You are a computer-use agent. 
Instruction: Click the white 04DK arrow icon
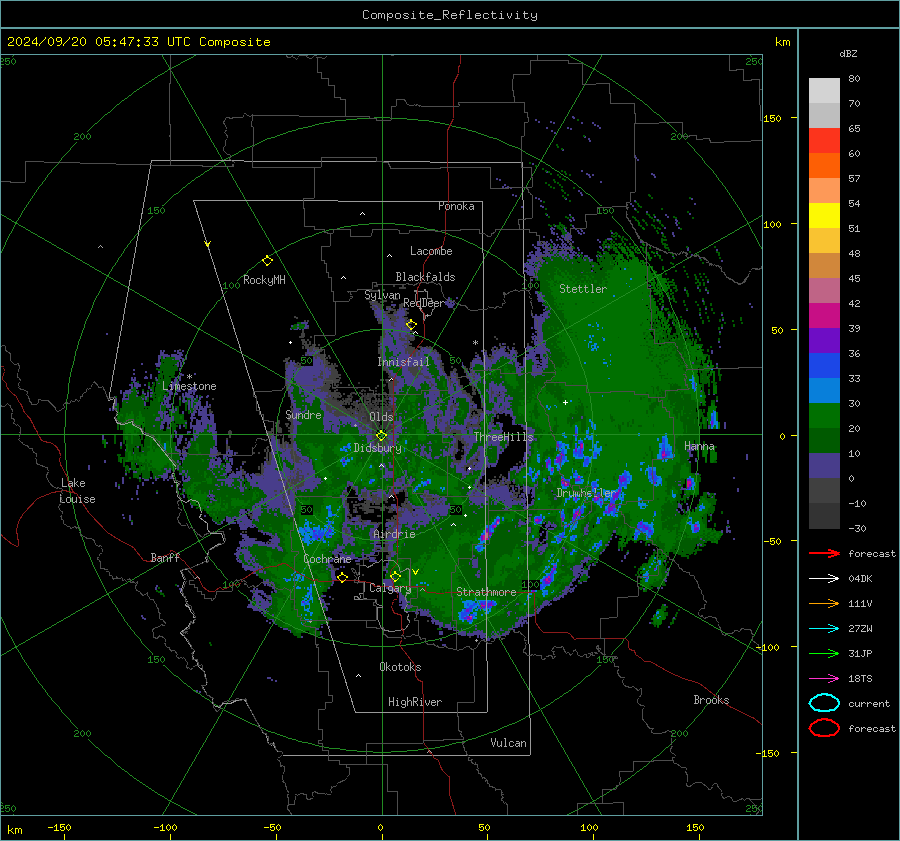point(824,579)
